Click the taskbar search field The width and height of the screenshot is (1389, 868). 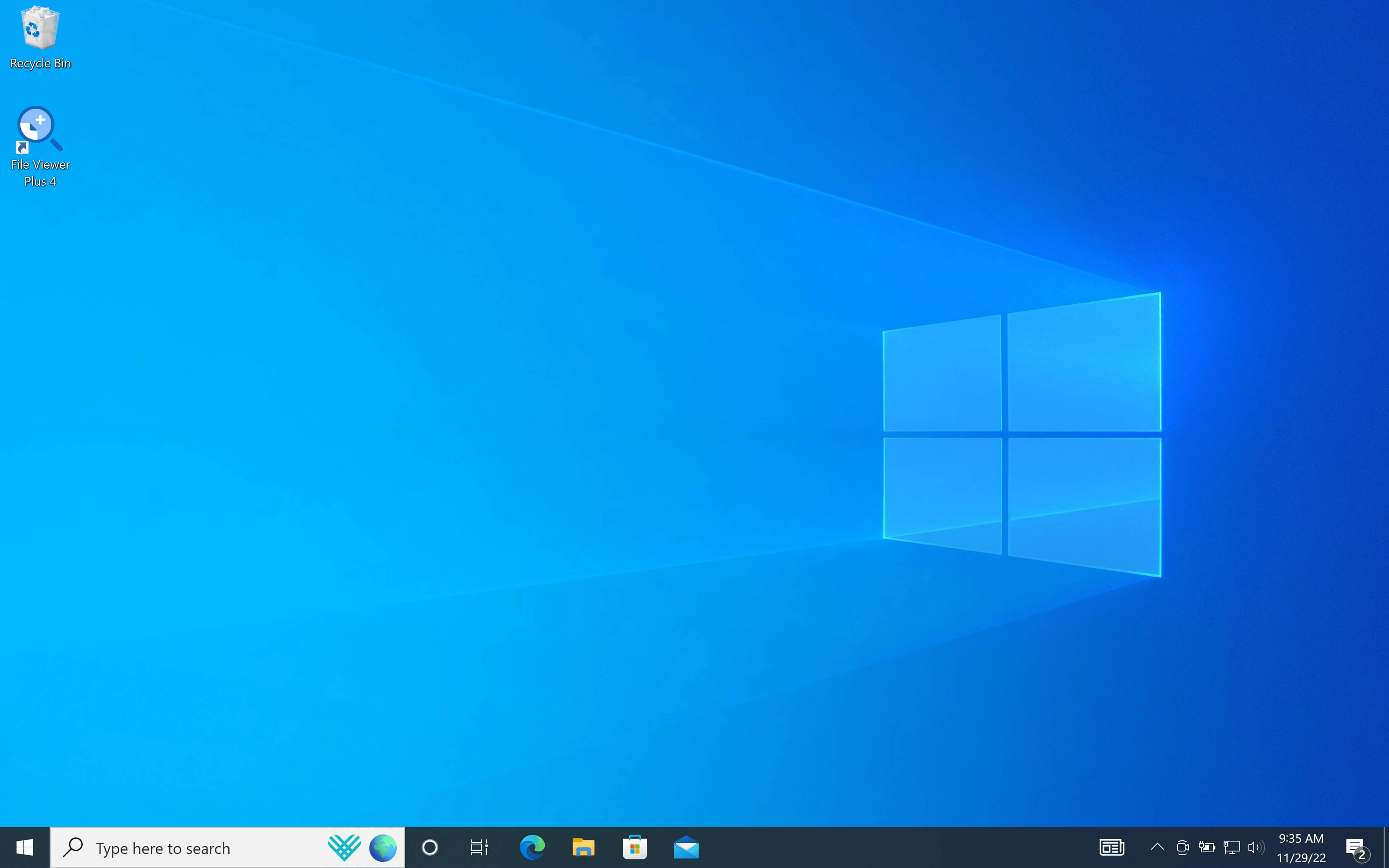coord(172,847)
